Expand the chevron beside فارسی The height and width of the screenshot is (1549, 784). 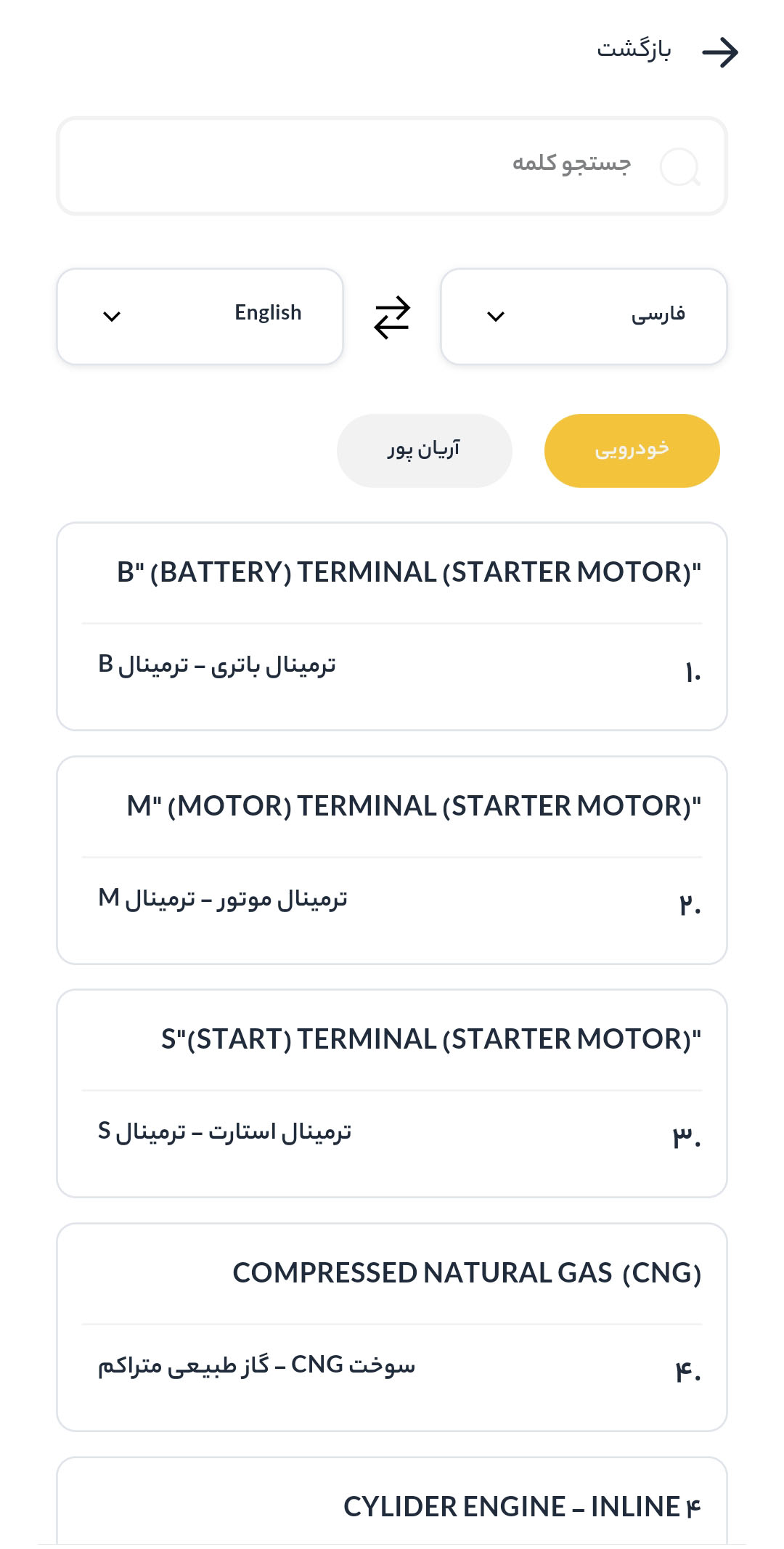[496, 317]
